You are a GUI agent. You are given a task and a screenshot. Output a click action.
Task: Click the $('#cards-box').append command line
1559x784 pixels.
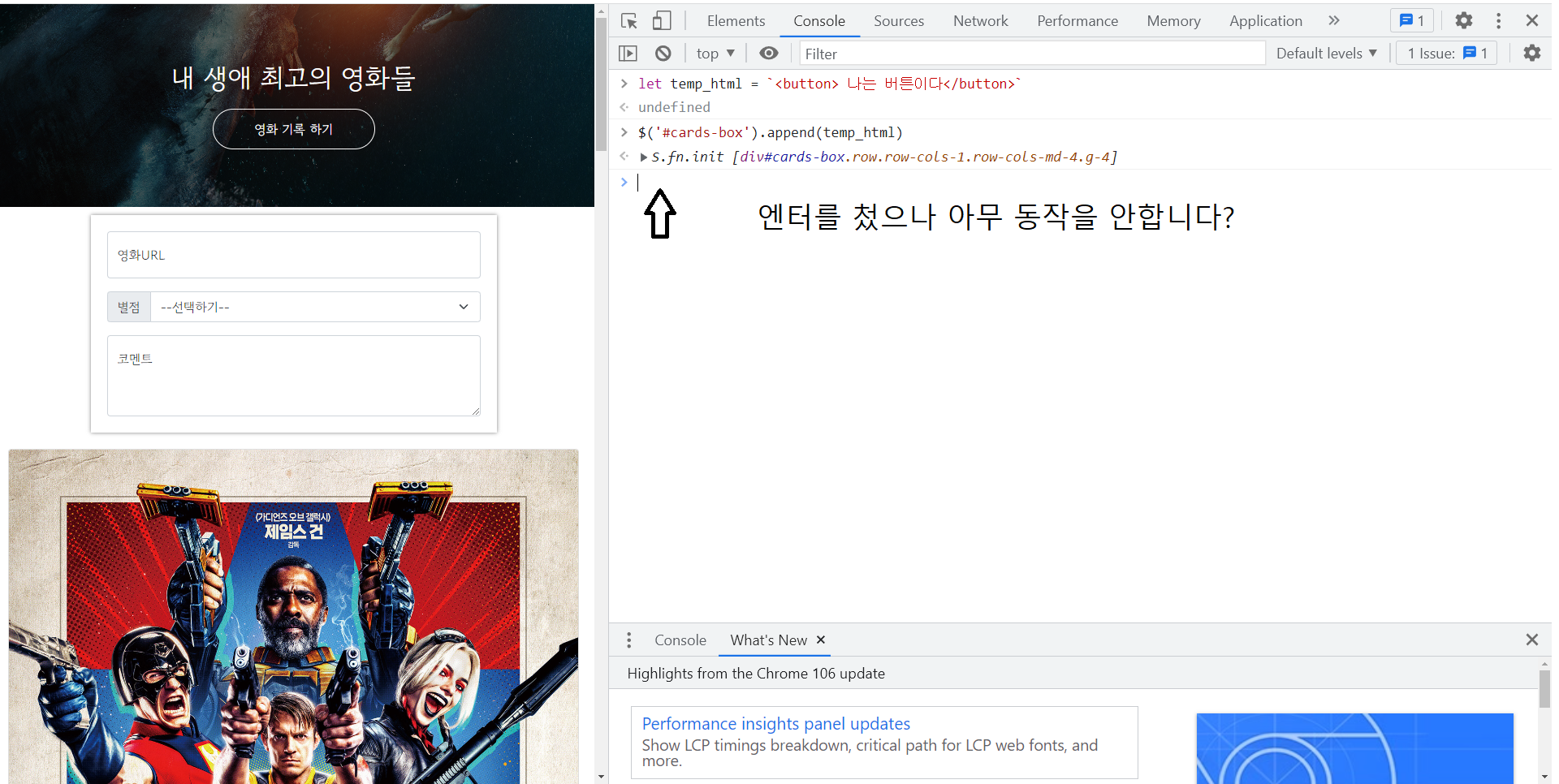coord(771,132)
